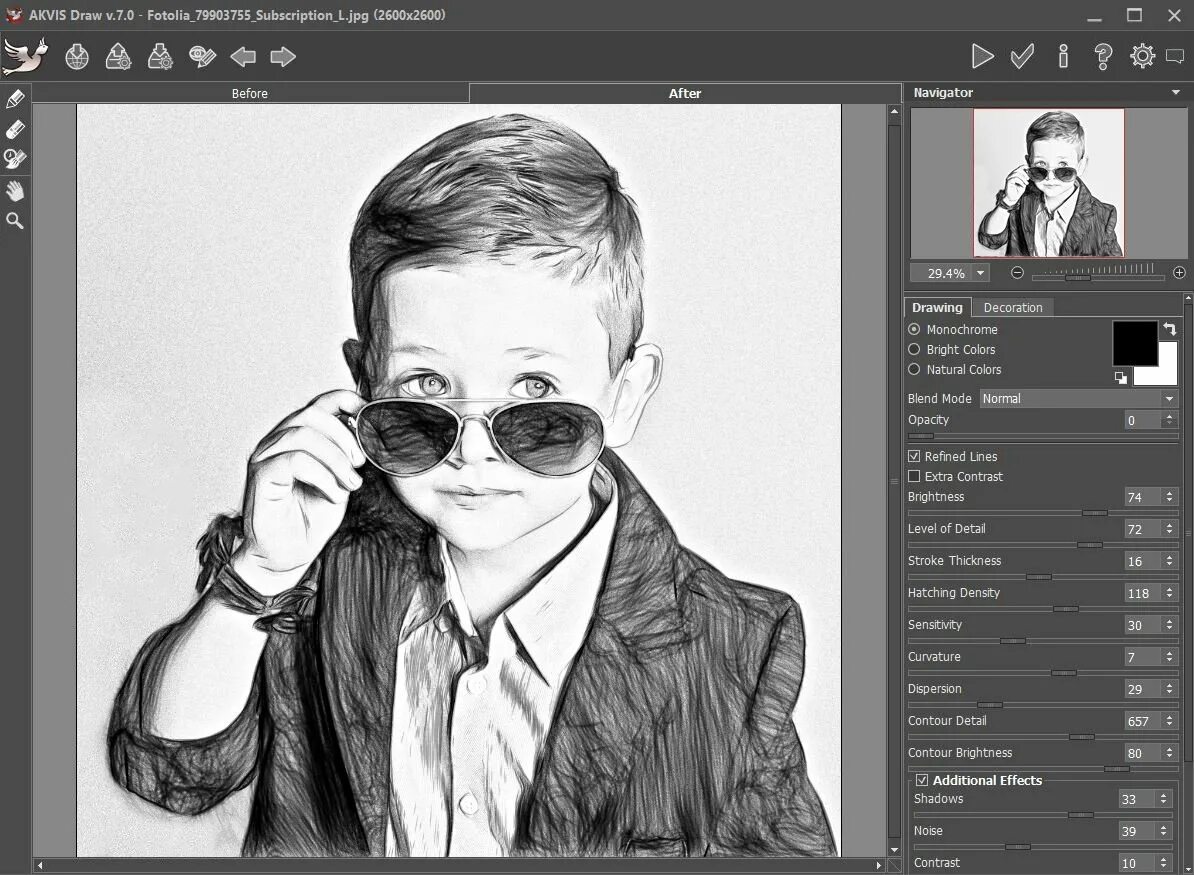Open the Blend Mode dropdown
The image size is (1194, 875).
[x=1078, y=399]
